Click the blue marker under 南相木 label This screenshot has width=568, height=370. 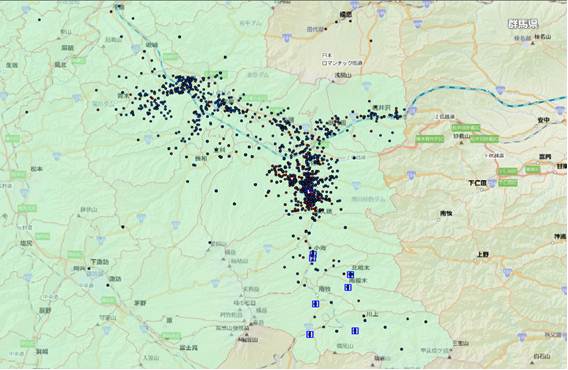347,288
